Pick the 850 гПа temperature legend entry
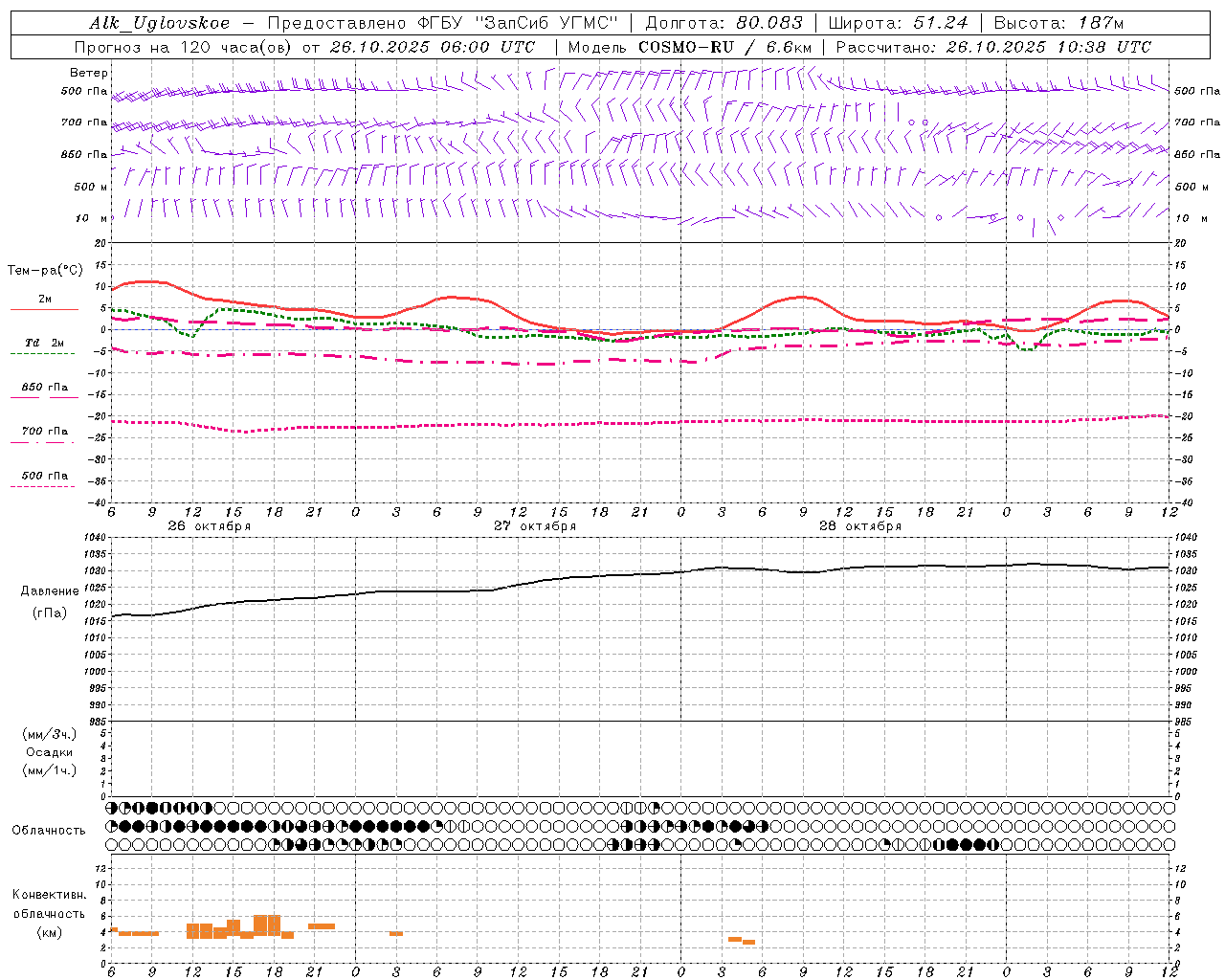 tap(44, 391)
